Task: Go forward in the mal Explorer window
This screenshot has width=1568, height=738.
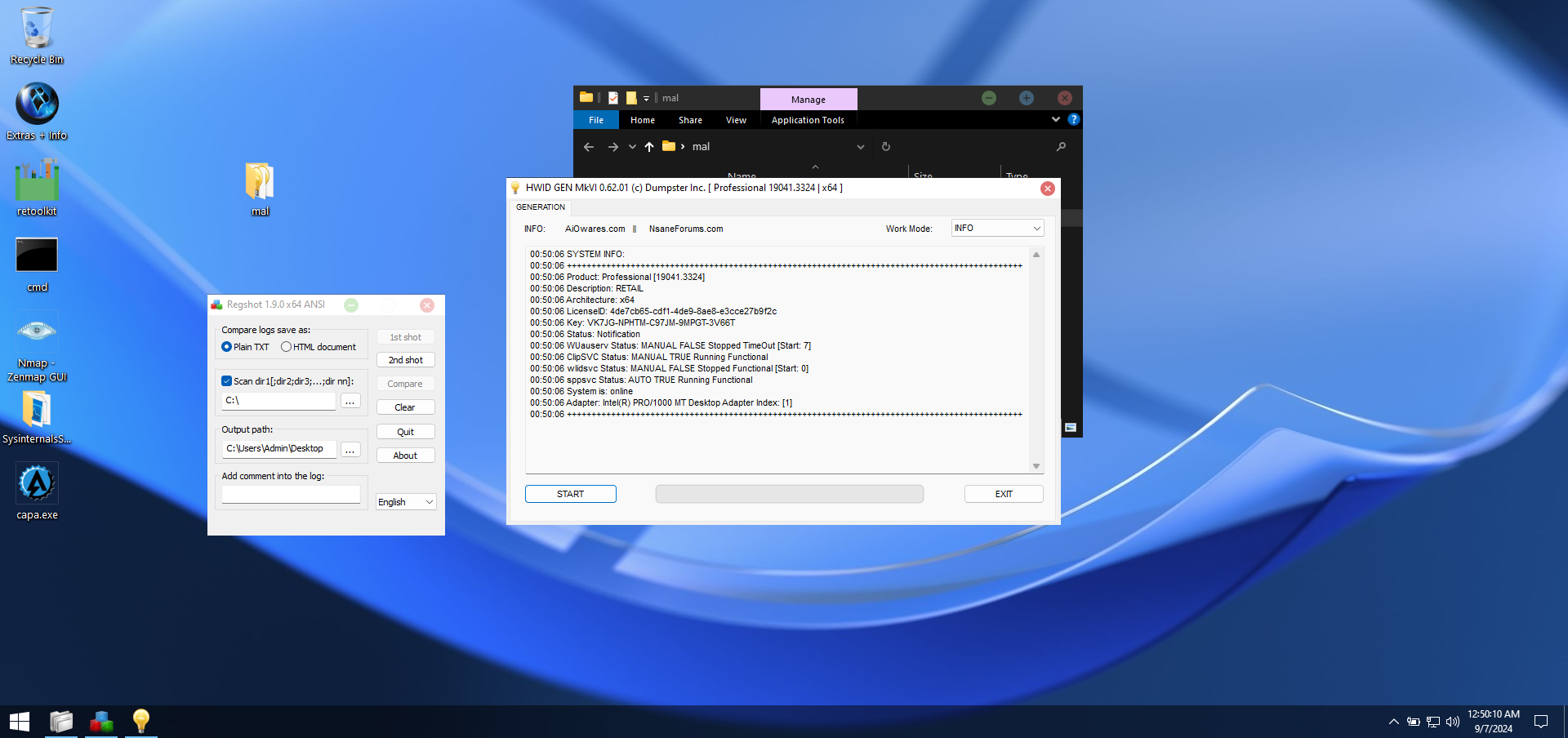Action: click(x=612, y=147)
